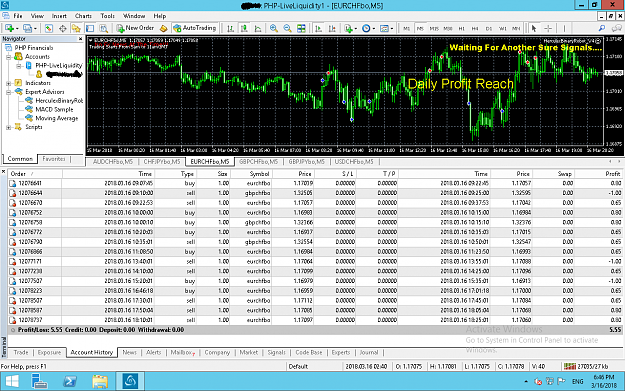This screenshot has height=391, width=625.
Task: Select the M1 timeframe
Action: click(406, 28)
